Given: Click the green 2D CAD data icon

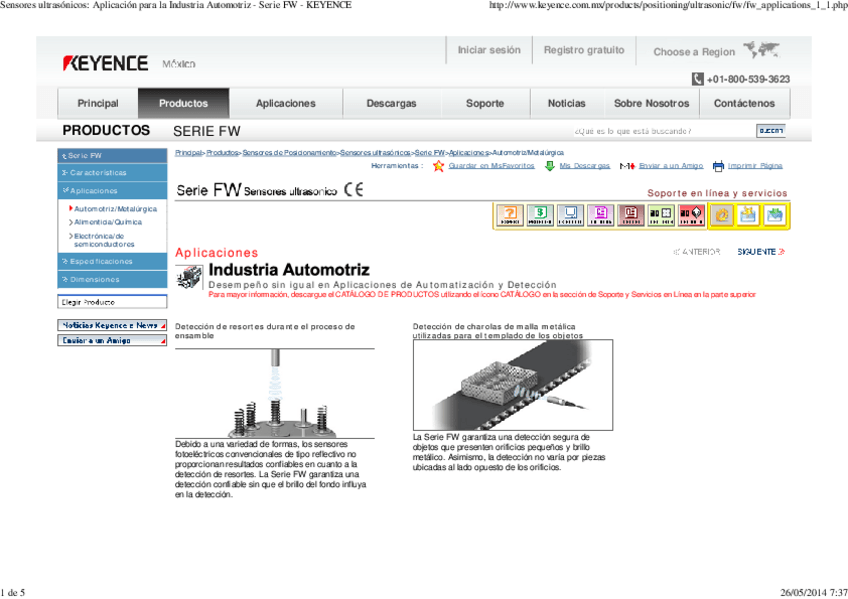Looking at the screenshot, I should tap(661, 215).
